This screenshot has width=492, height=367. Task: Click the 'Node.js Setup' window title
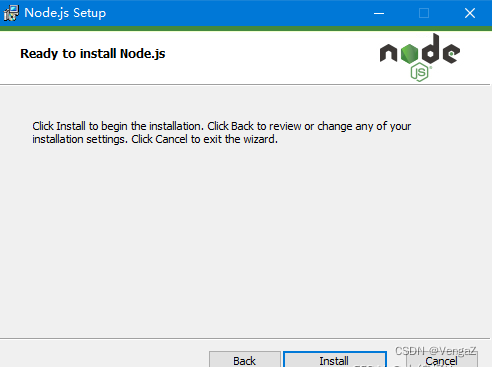tap(65, 13)
